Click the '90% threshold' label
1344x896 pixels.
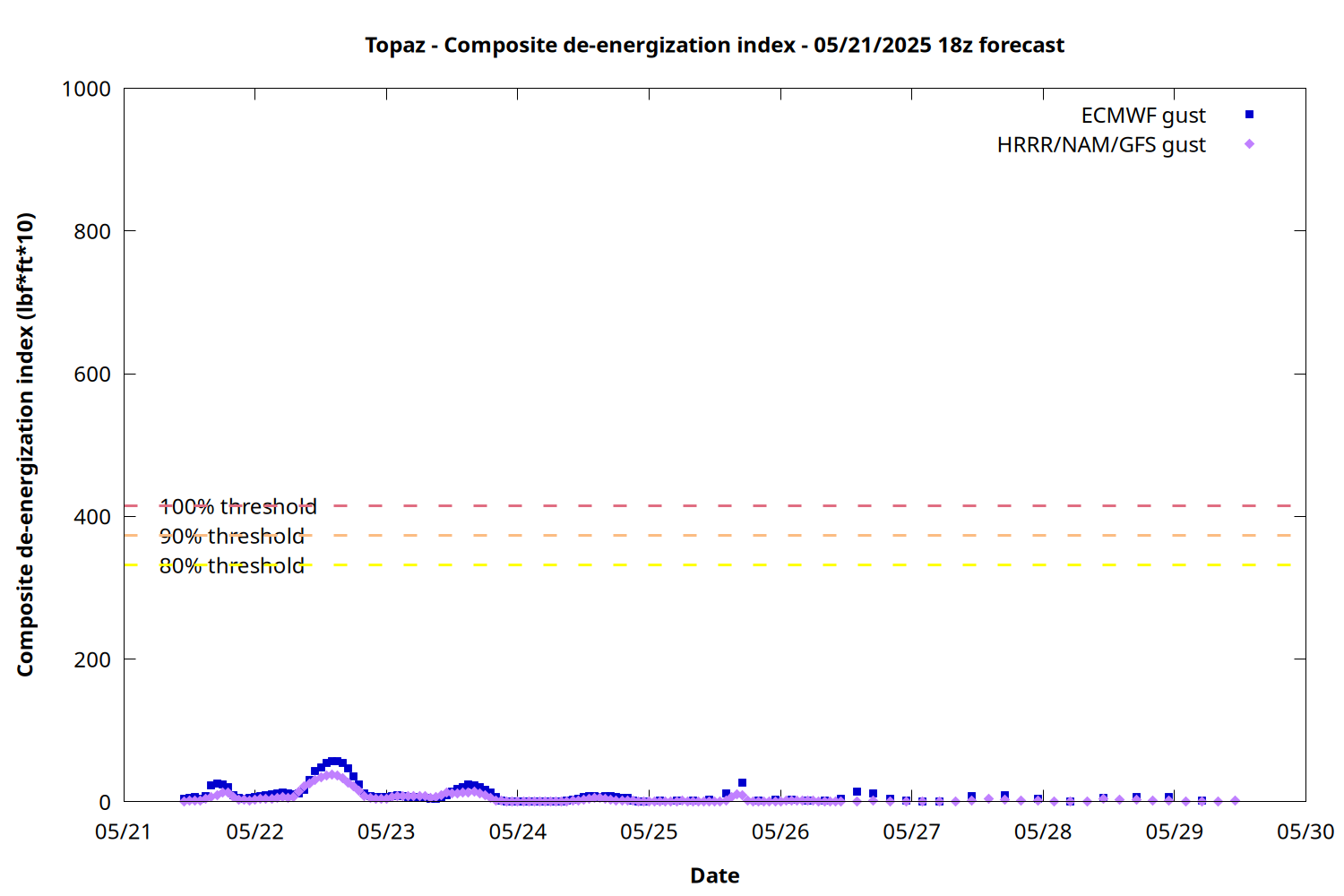coord(232,537)
